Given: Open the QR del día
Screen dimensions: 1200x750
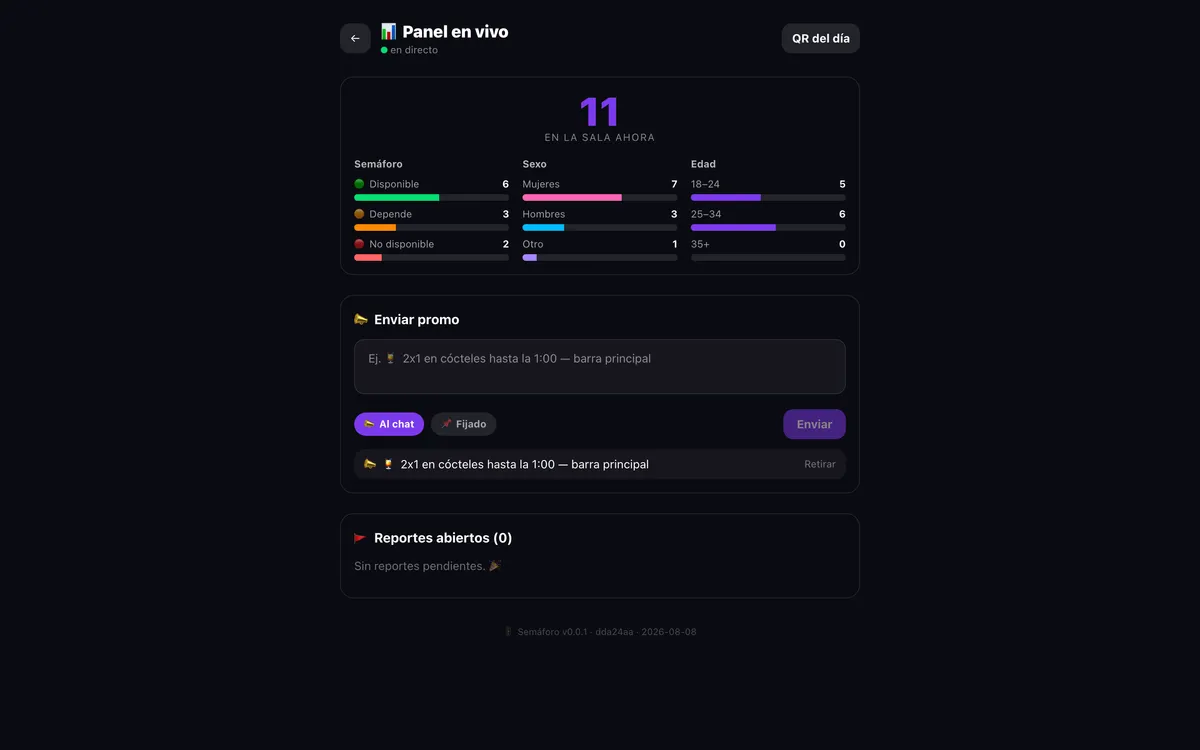Looking at the screenshot, I should (x=820, y=38).
